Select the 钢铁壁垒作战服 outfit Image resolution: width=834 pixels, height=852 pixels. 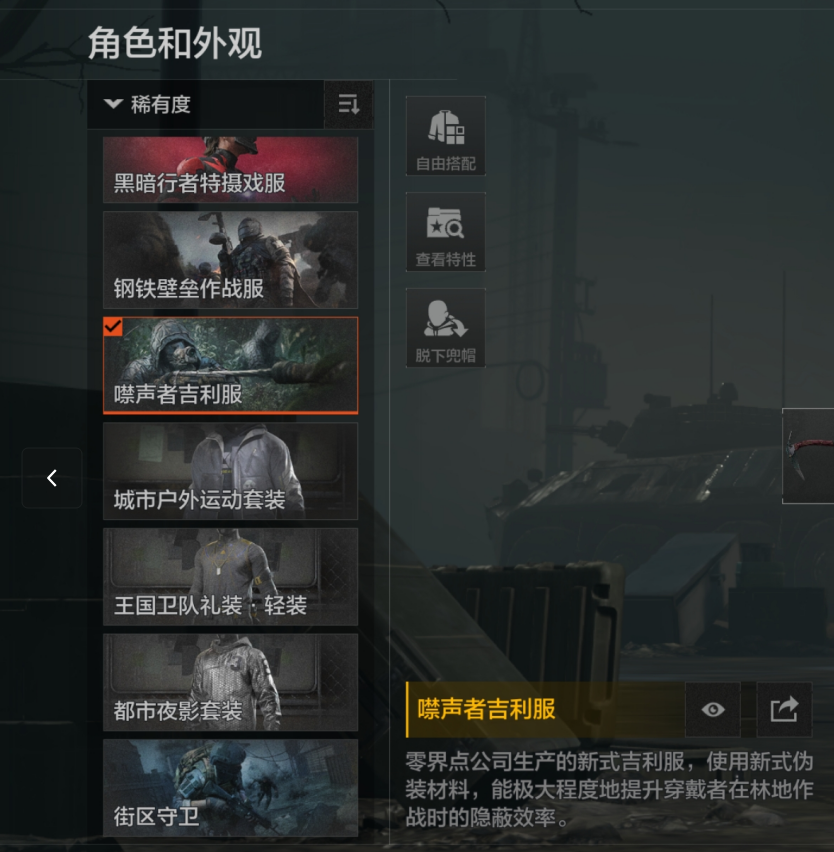[230, 260]
